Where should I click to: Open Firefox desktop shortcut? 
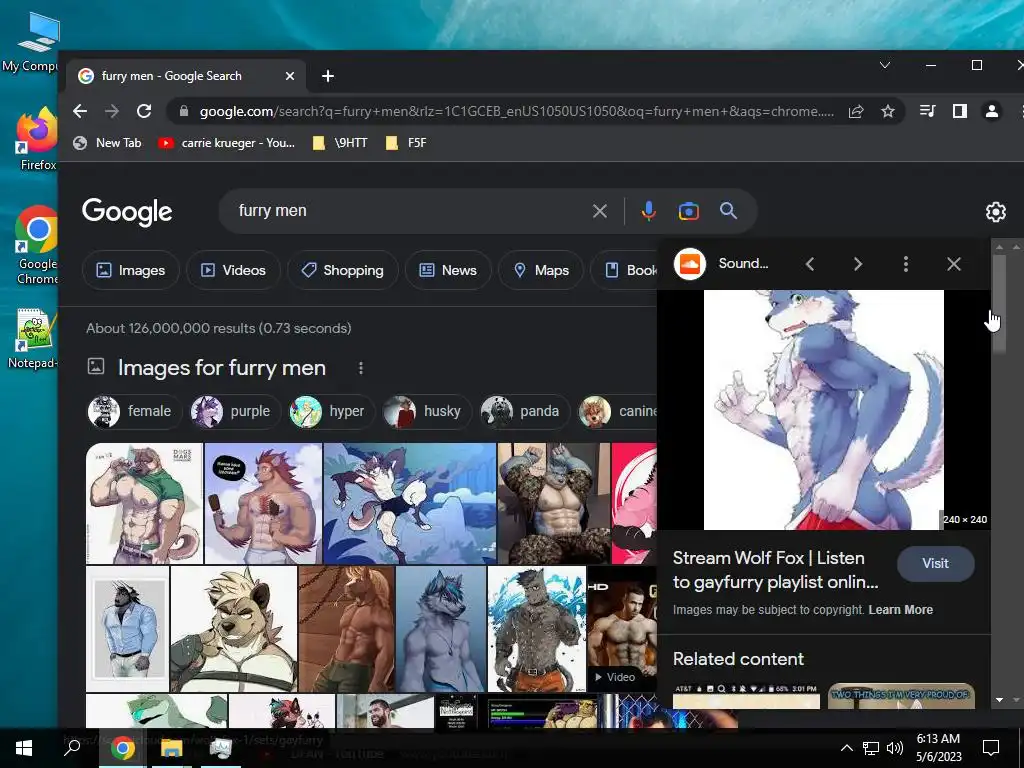[37, 138]
